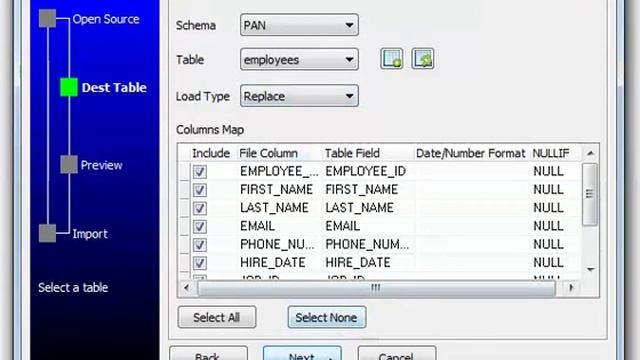Image resolution: width=640 pixels, height=360 pixels.
Task: Click the vertical scrollbar up arrow
Action: 590,153
